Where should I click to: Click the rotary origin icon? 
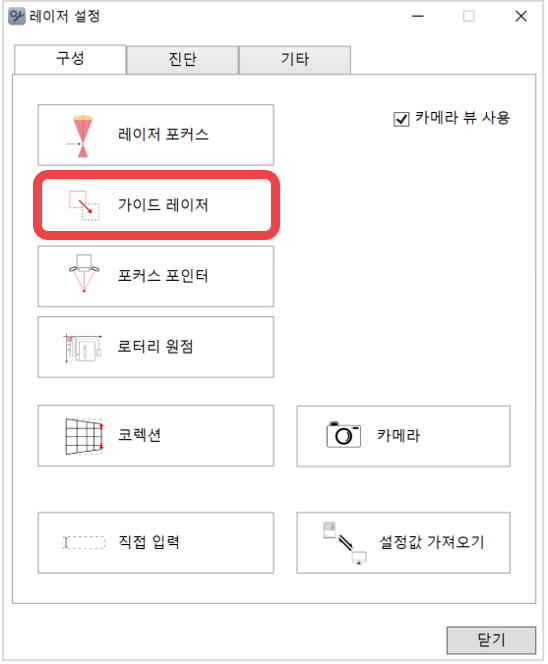(x=83, y=348)
